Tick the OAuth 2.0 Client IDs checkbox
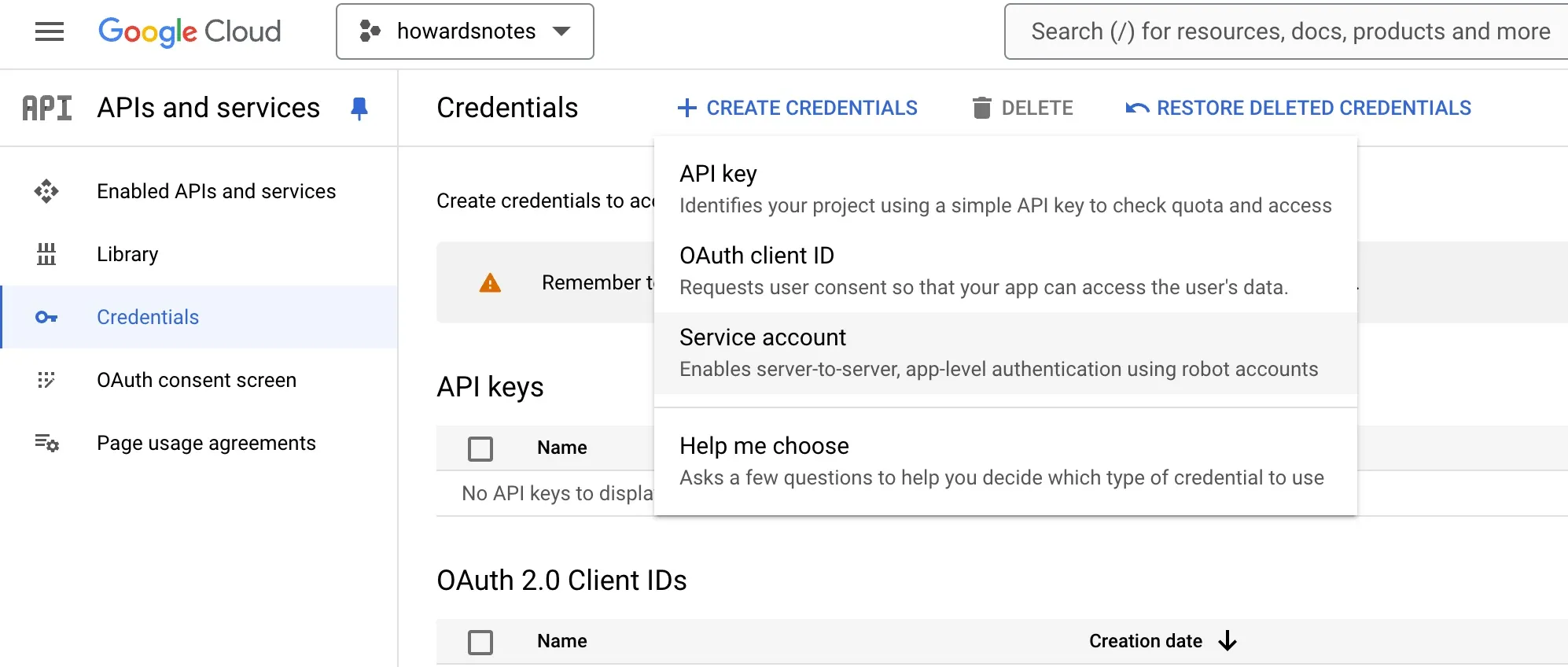The image size is (1568, 667). coord(480,642)
